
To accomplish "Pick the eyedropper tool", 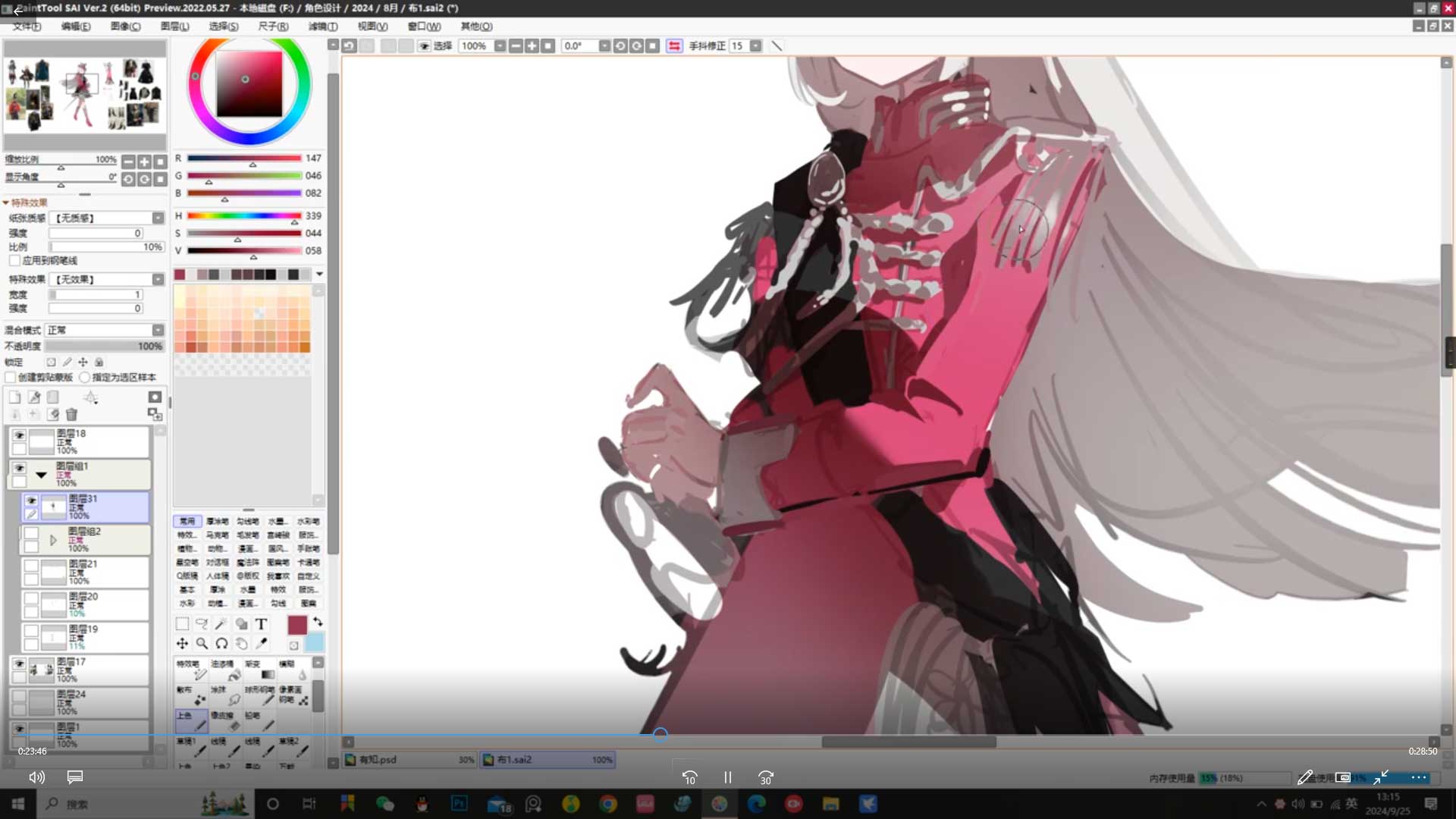I will (261, 644).
